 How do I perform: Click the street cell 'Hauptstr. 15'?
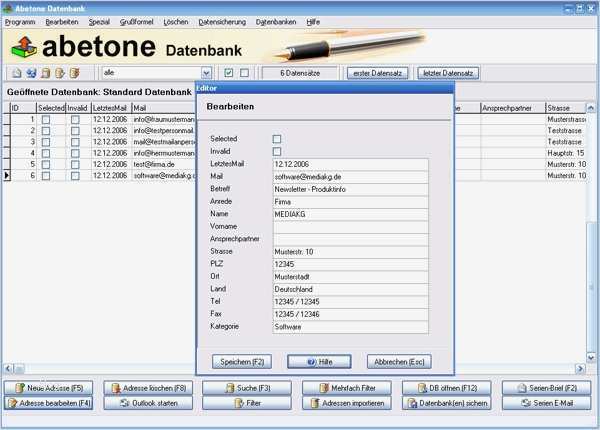click(566, 153)
